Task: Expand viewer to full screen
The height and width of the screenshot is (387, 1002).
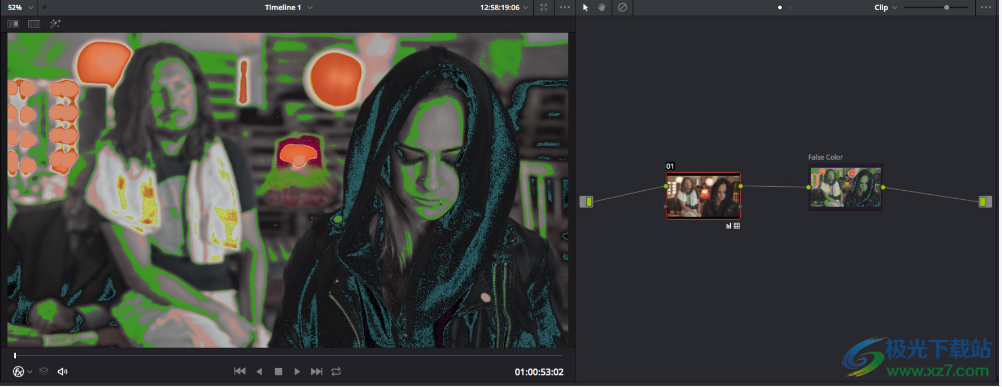Action: pos(544,8)
